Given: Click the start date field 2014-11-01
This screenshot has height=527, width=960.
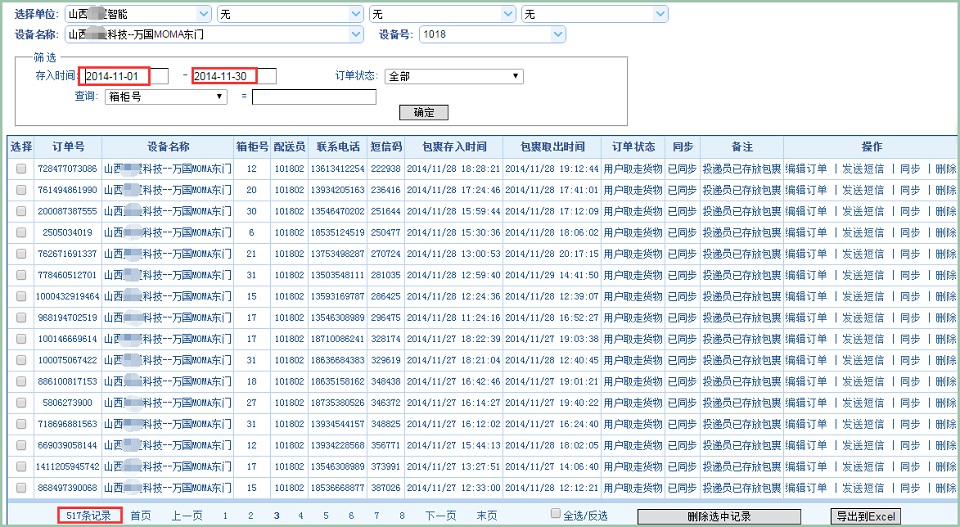Looking at the screenshot, I should point(125,76).
